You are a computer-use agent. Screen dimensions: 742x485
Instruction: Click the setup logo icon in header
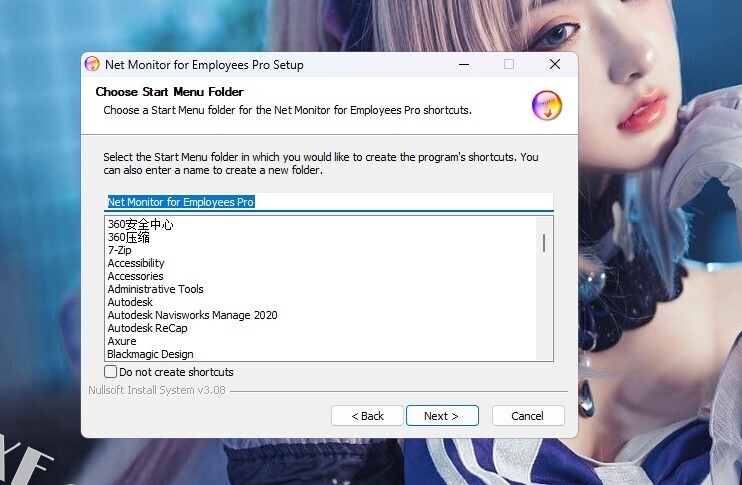(546, 105)
